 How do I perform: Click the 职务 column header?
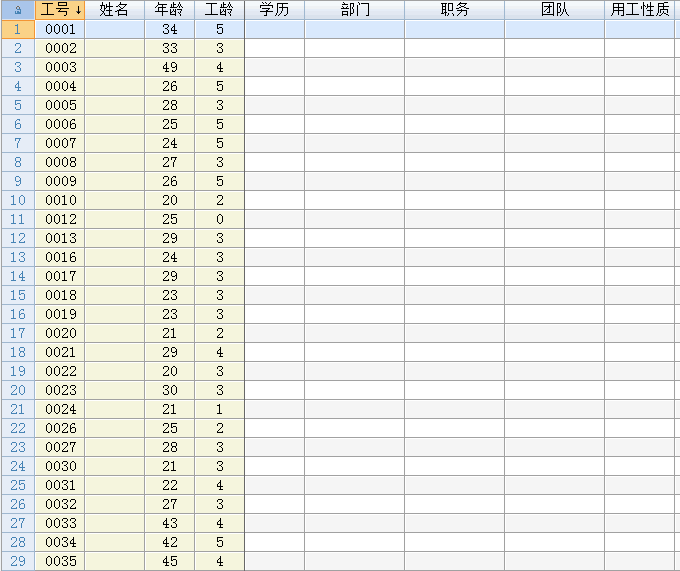[x=454, y=10]
